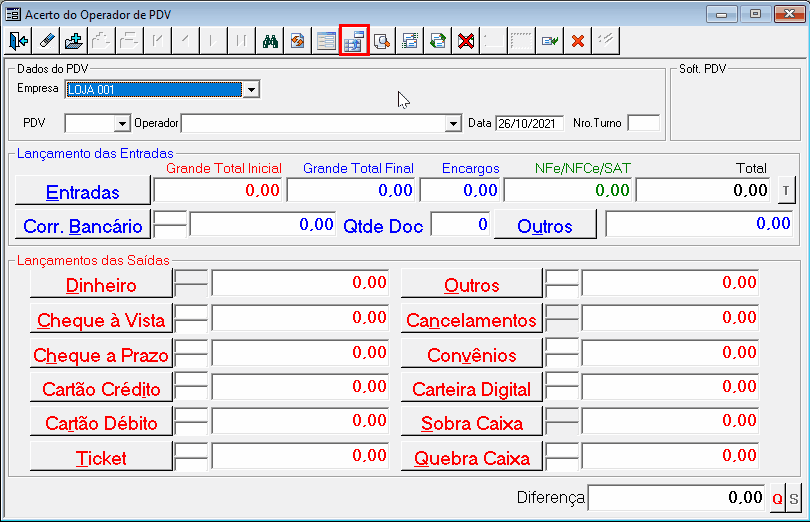Click the Corr. Bancário button
Screen dimensions: 810x522
click(x=83, y=225)
